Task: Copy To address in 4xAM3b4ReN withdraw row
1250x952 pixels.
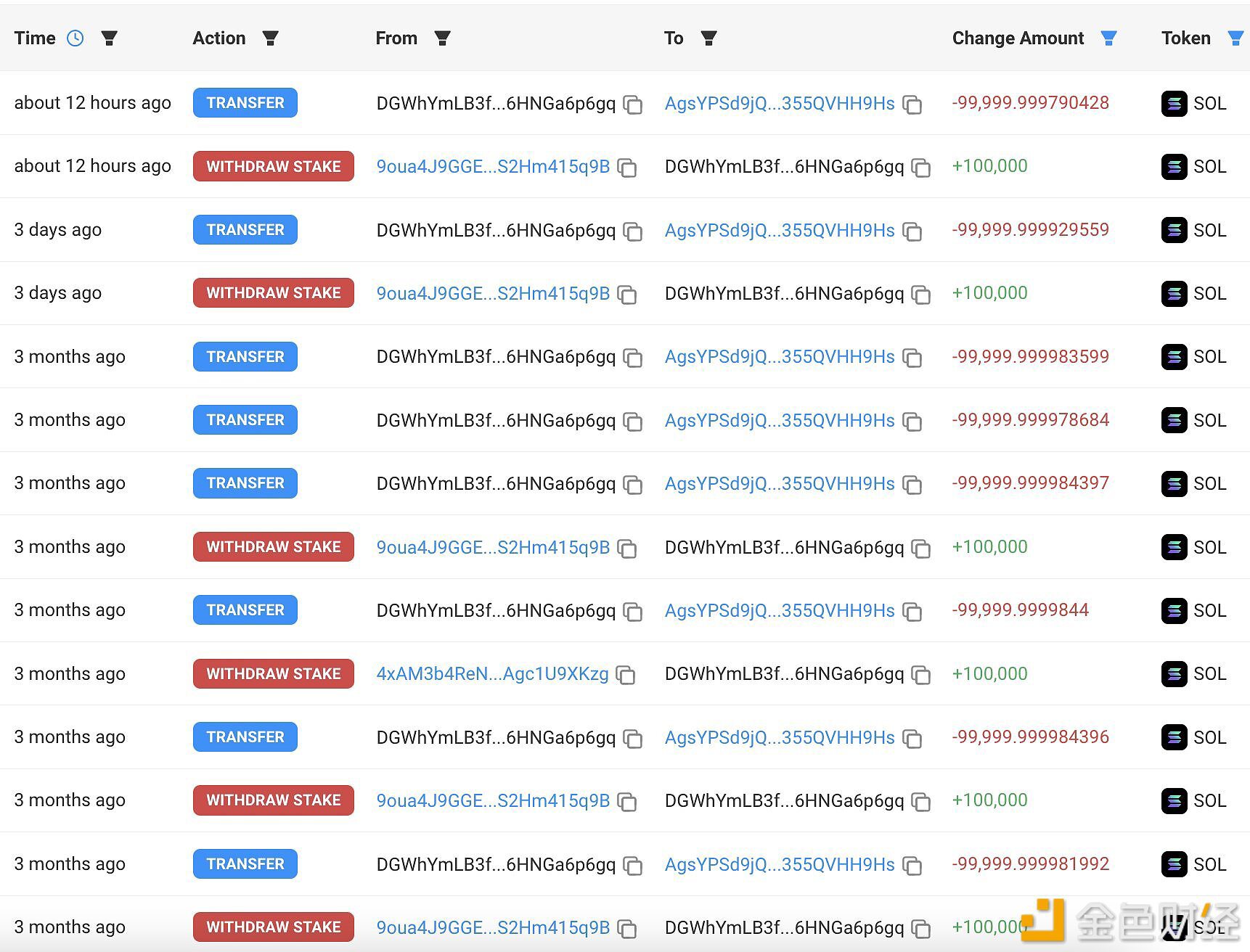Action: pos(921,675)
